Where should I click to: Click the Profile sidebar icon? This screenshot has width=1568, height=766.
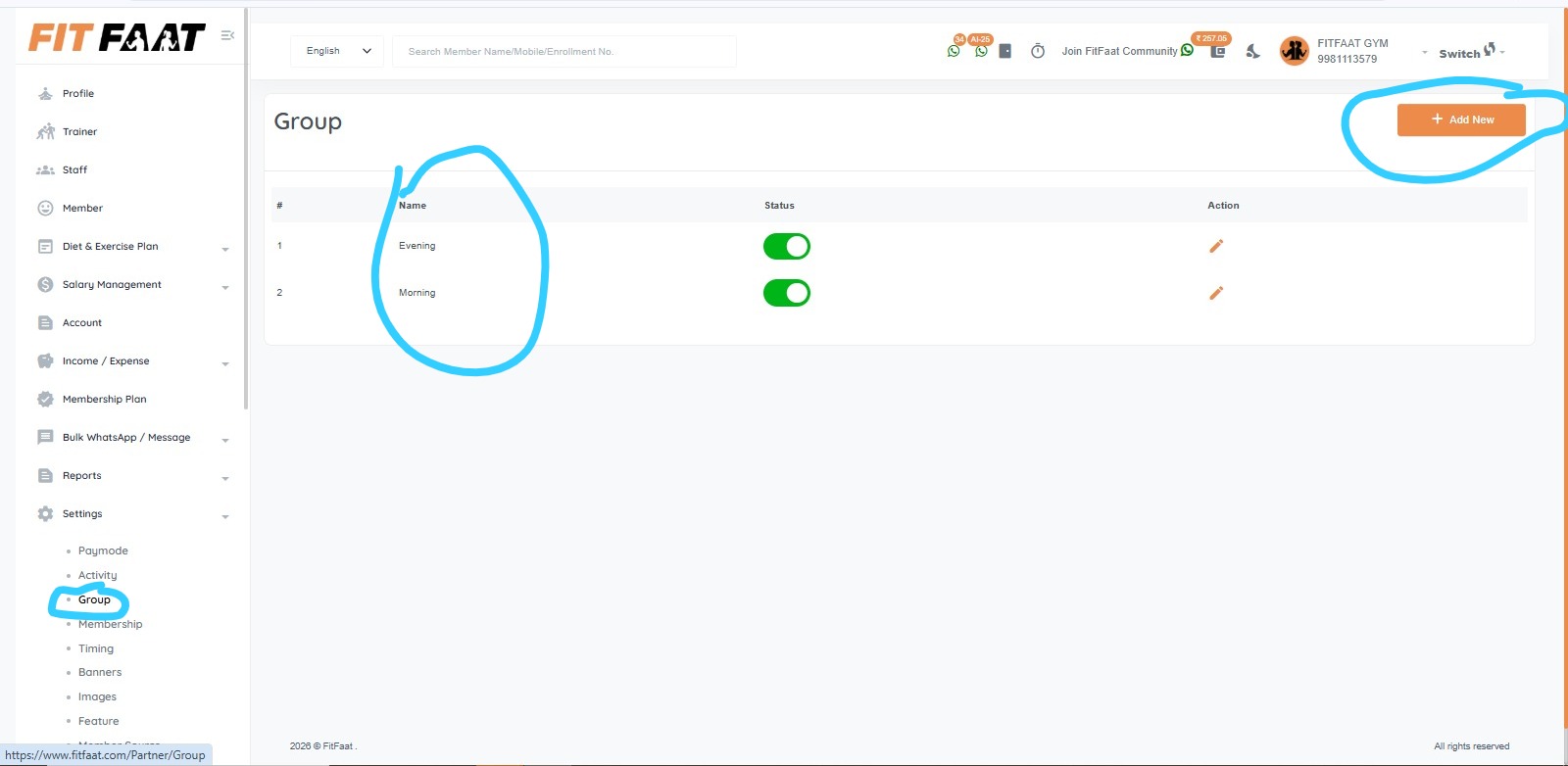click(x=45, y=94)
